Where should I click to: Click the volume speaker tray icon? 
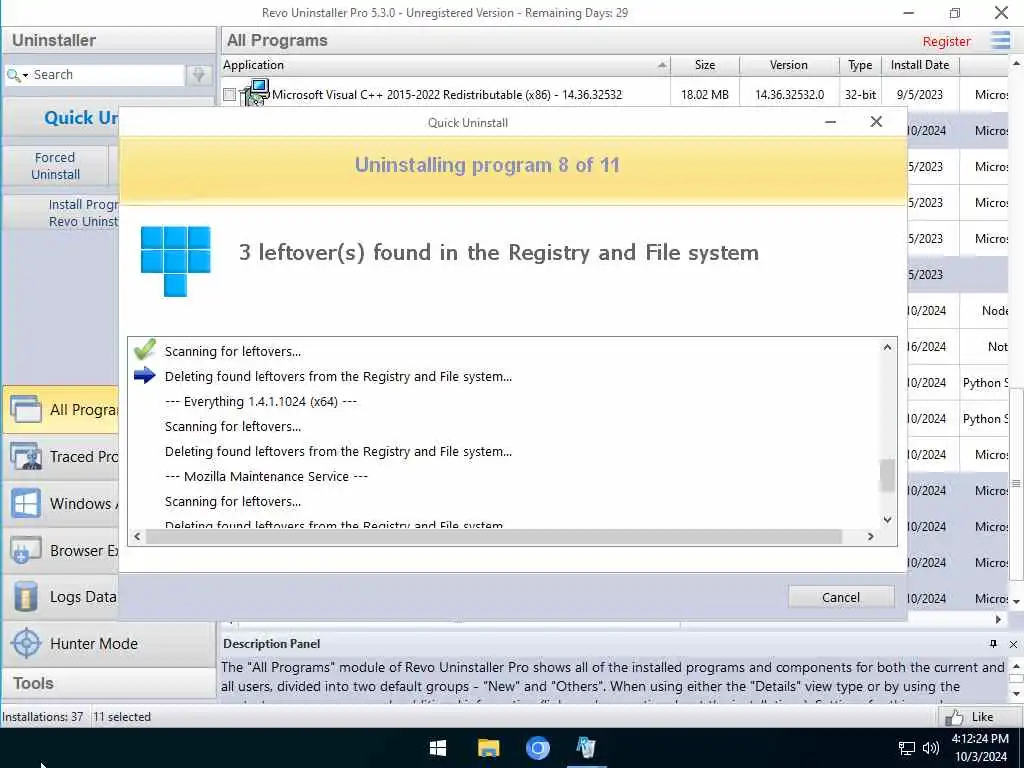(x=931, y=748)
